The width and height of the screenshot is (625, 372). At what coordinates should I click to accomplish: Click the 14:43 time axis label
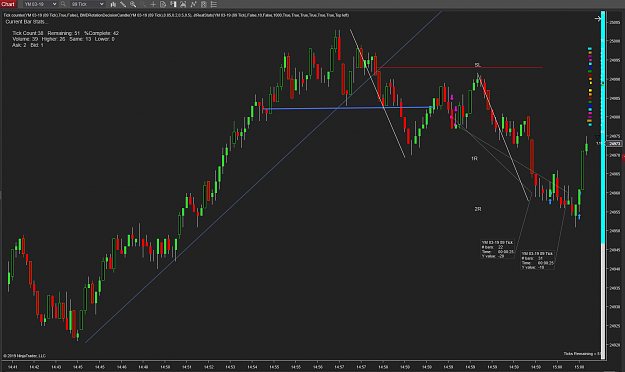point(56,367)
